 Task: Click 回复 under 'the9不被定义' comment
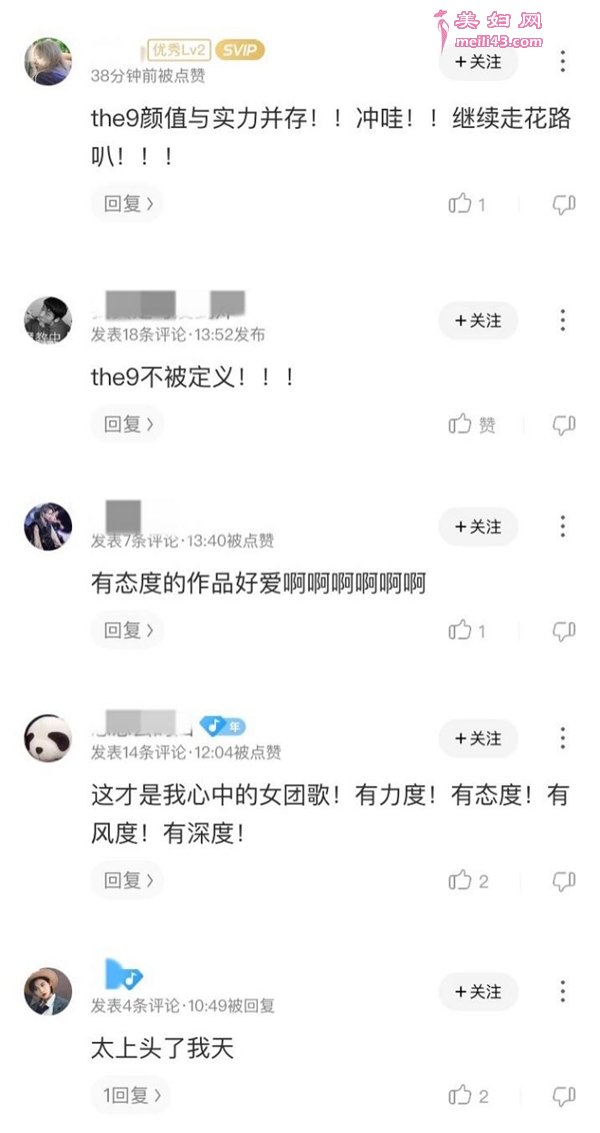click(x=127, y=424)
